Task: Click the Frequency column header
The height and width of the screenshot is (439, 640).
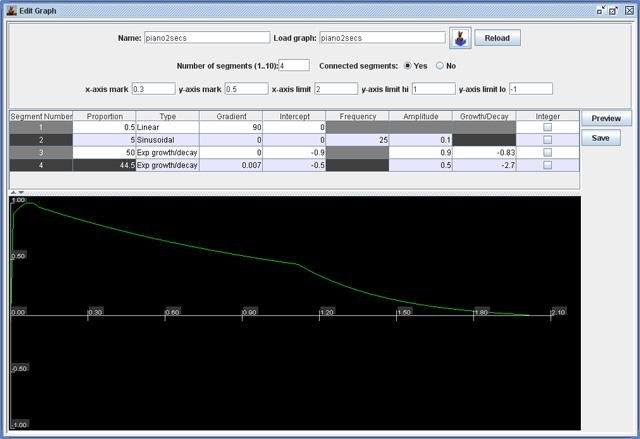Action: [358, 116]
